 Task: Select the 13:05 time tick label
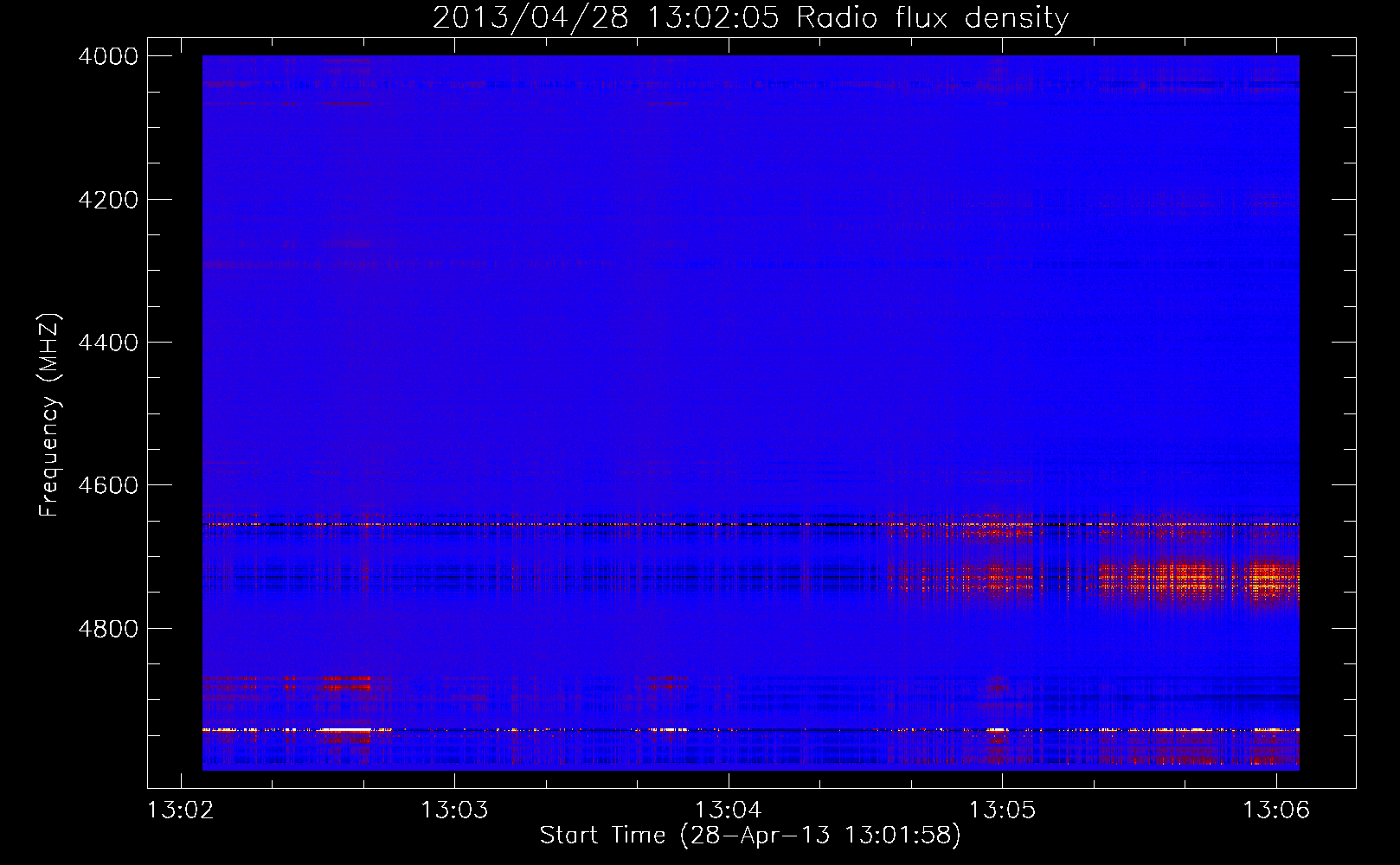1002,811
